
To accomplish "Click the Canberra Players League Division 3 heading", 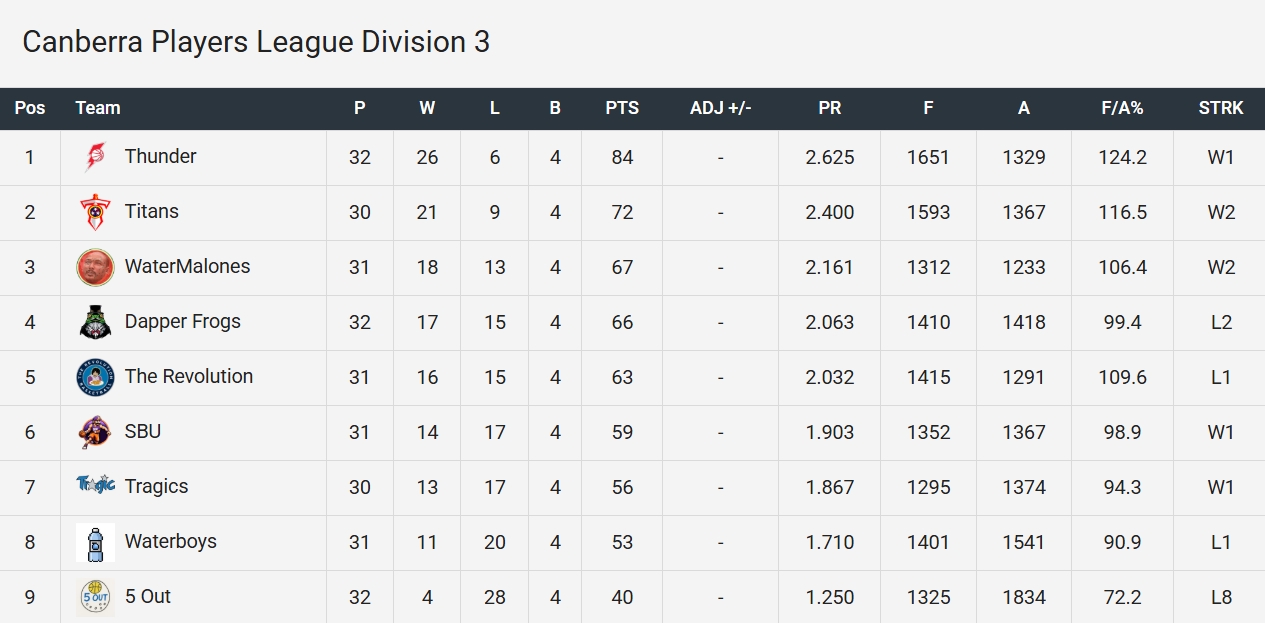I will click(x=256, y=42).
